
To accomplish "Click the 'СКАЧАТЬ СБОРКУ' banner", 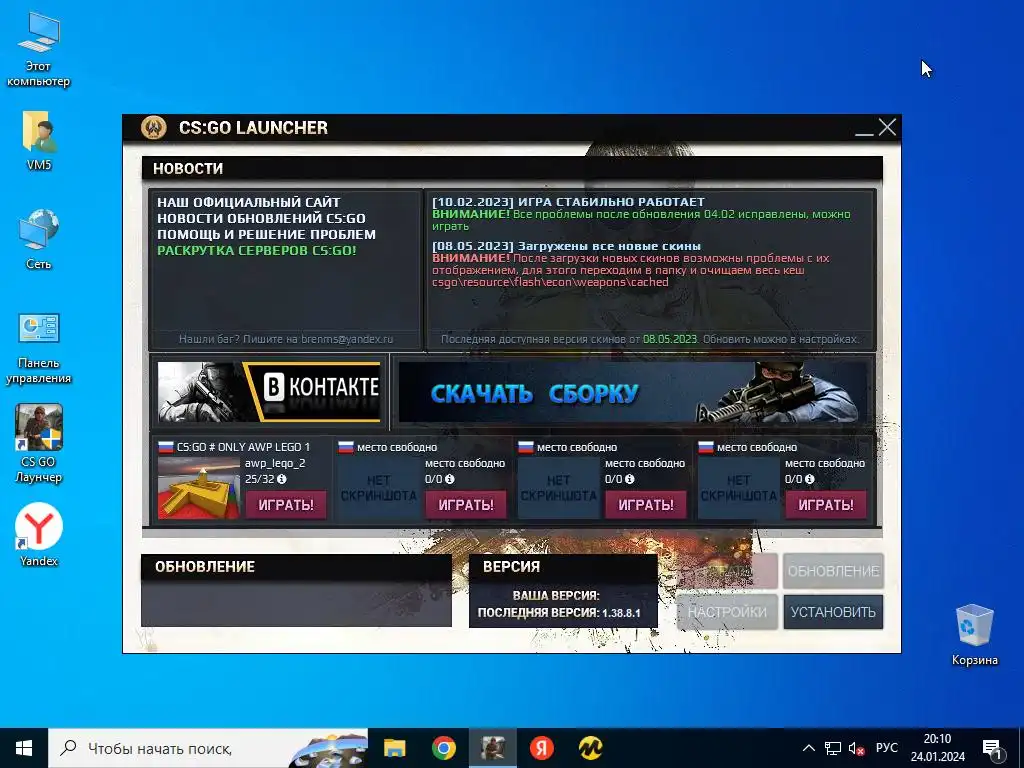I will 633,392.
